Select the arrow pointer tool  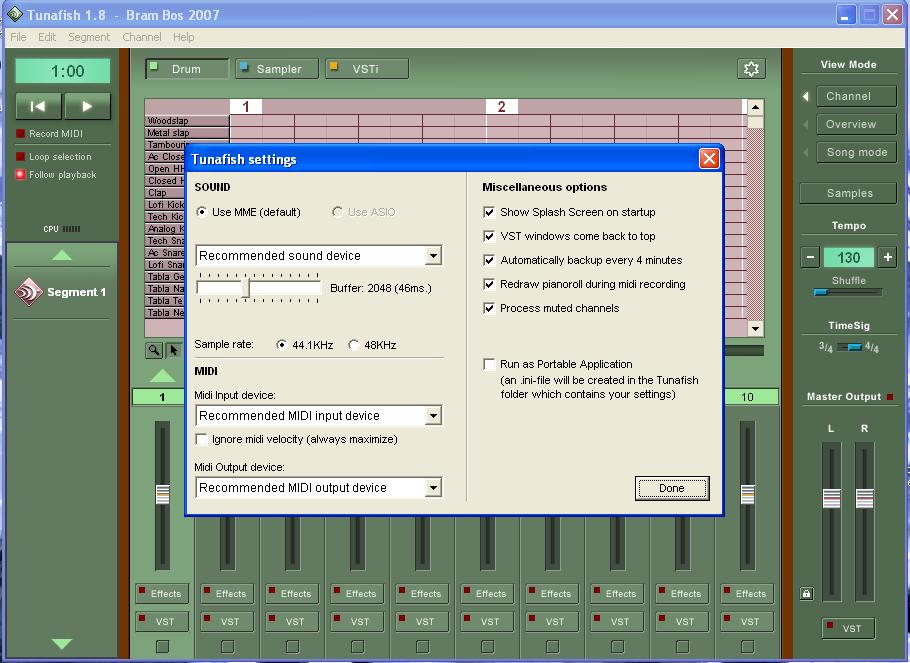pos(174,350)
